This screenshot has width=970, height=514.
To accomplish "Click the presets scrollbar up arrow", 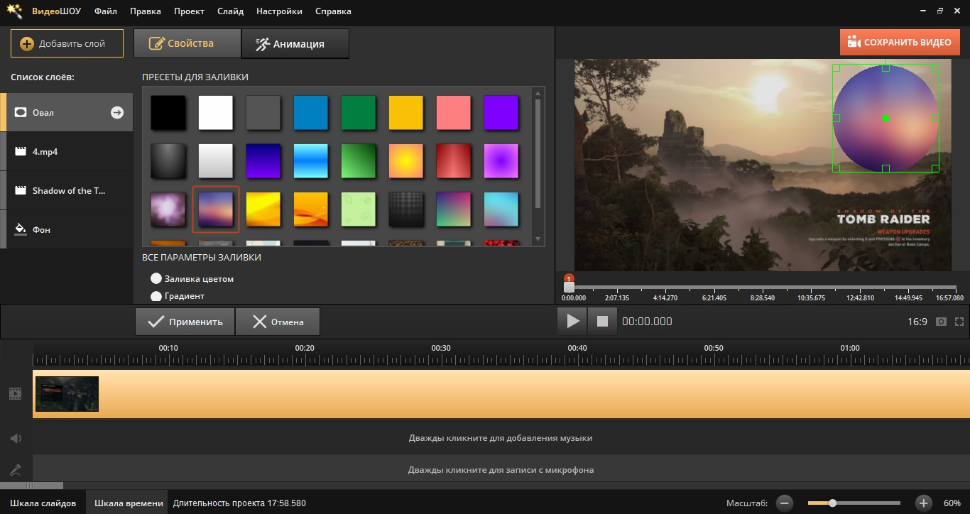I will click(x=538, y=93).
